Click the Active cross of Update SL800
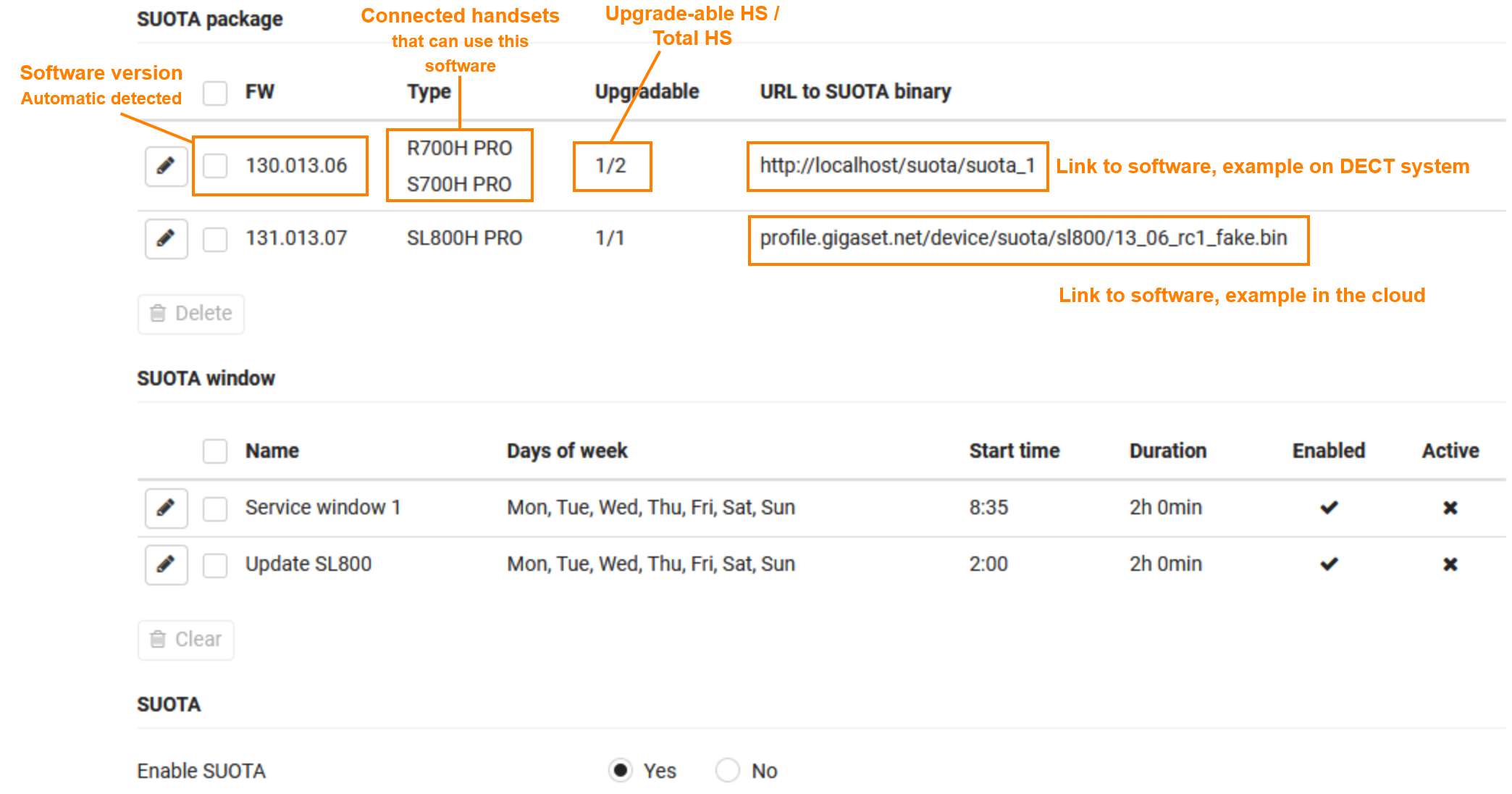1512x794 pixels. 1450,564
